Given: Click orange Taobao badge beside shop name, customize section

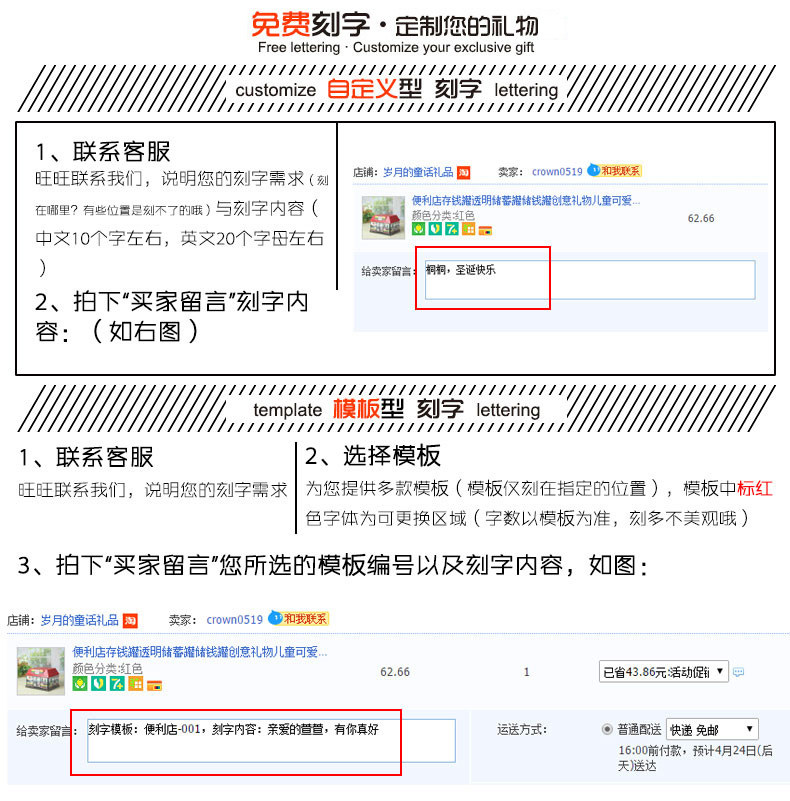Looking at the screenshot, I should 463,173.
